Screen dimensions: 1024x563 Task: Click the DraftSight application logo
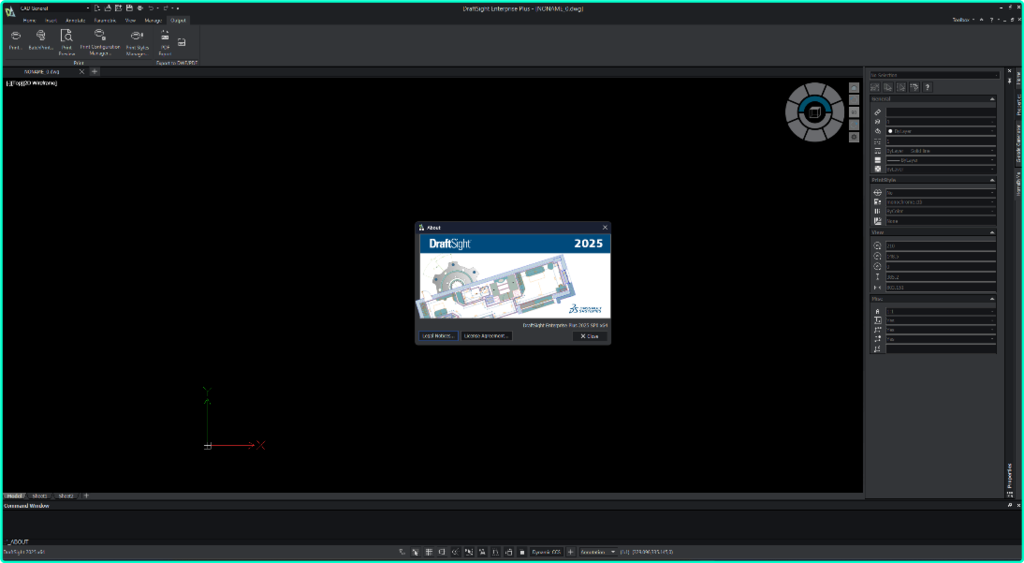coord(10,10)
